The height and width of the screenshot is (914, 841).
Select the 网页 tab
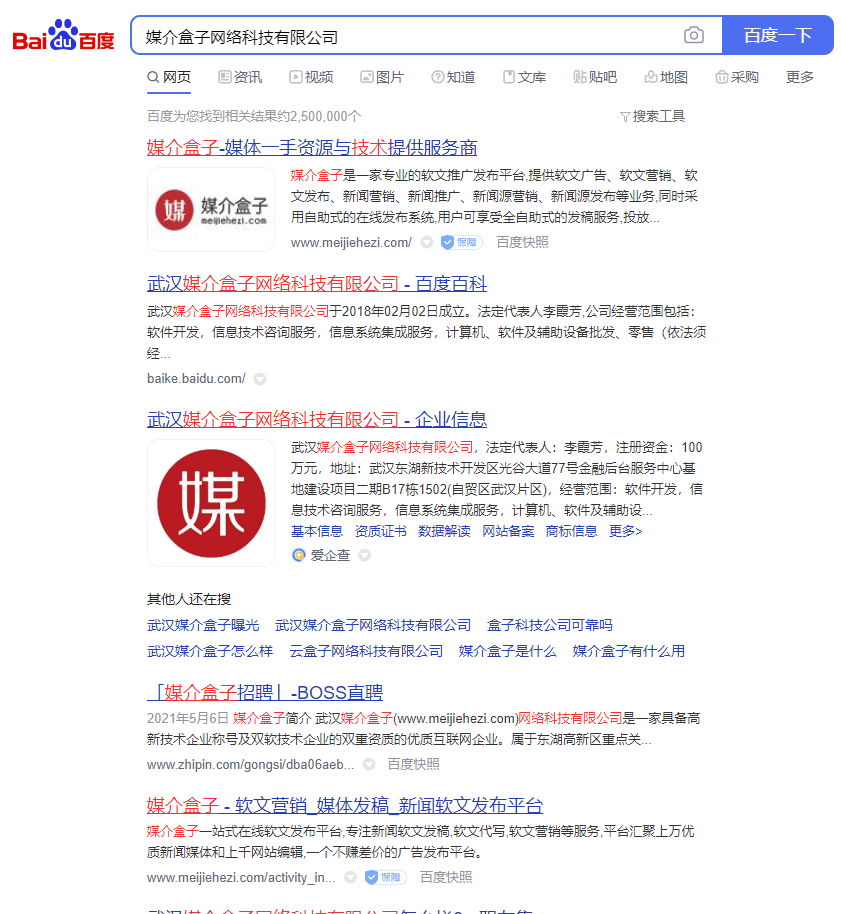[x=169, y=78]
